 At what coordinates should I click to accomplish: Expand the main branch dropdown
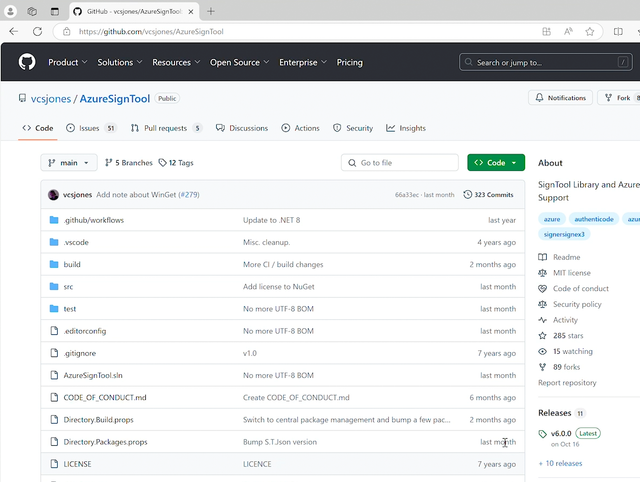pos(68,162)
